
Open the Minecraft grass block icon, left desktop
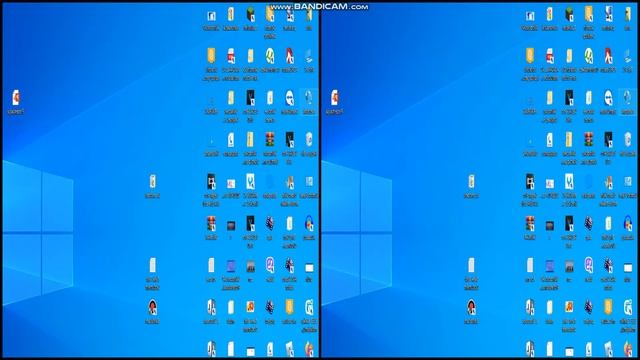coord(250,15)
